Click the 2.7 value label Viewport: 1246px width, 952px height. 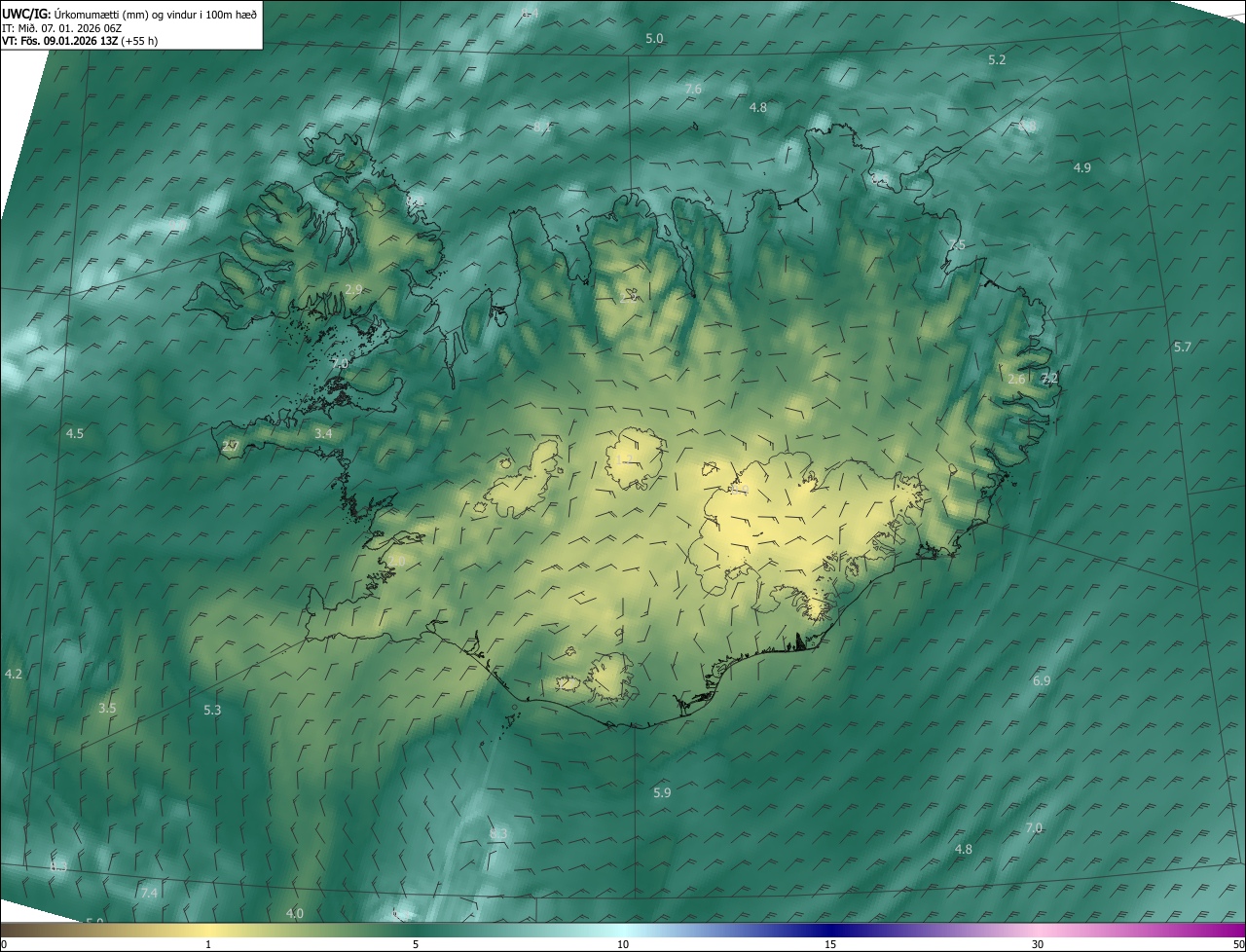click(x=231, y=447)
